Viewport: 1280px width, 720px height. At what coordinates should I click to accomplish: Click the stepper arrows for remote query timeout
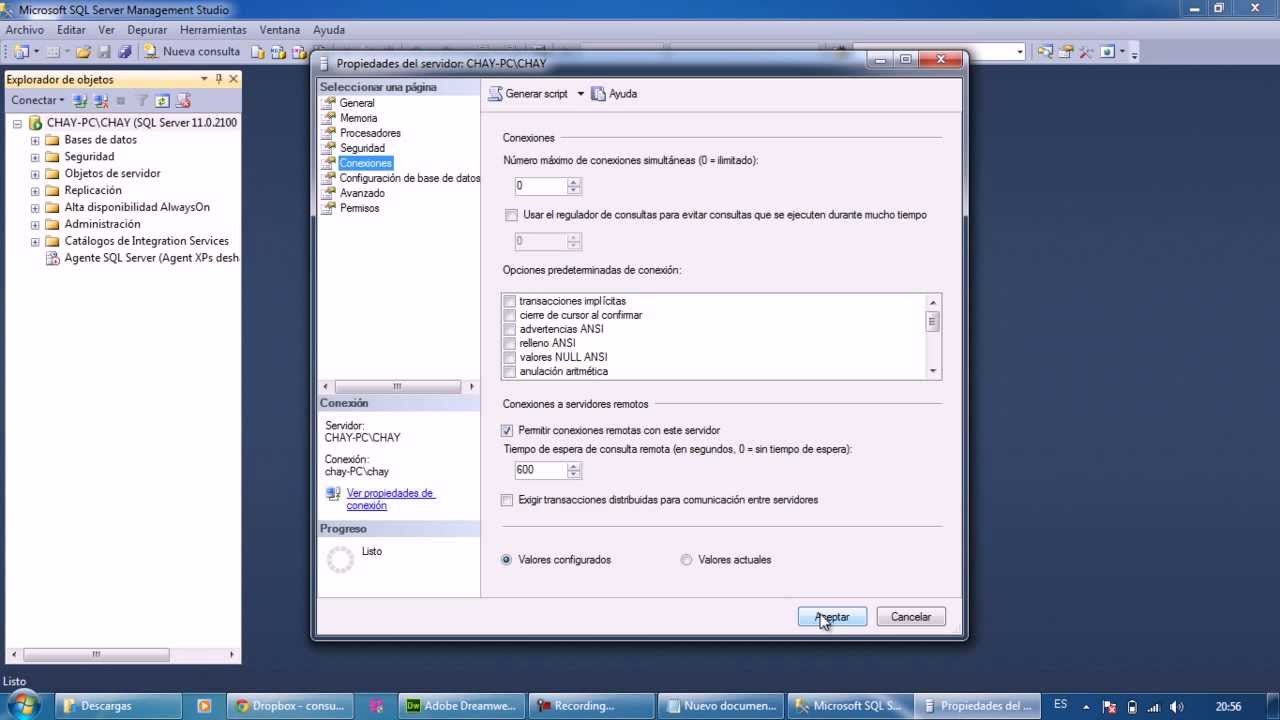point(574,470)
